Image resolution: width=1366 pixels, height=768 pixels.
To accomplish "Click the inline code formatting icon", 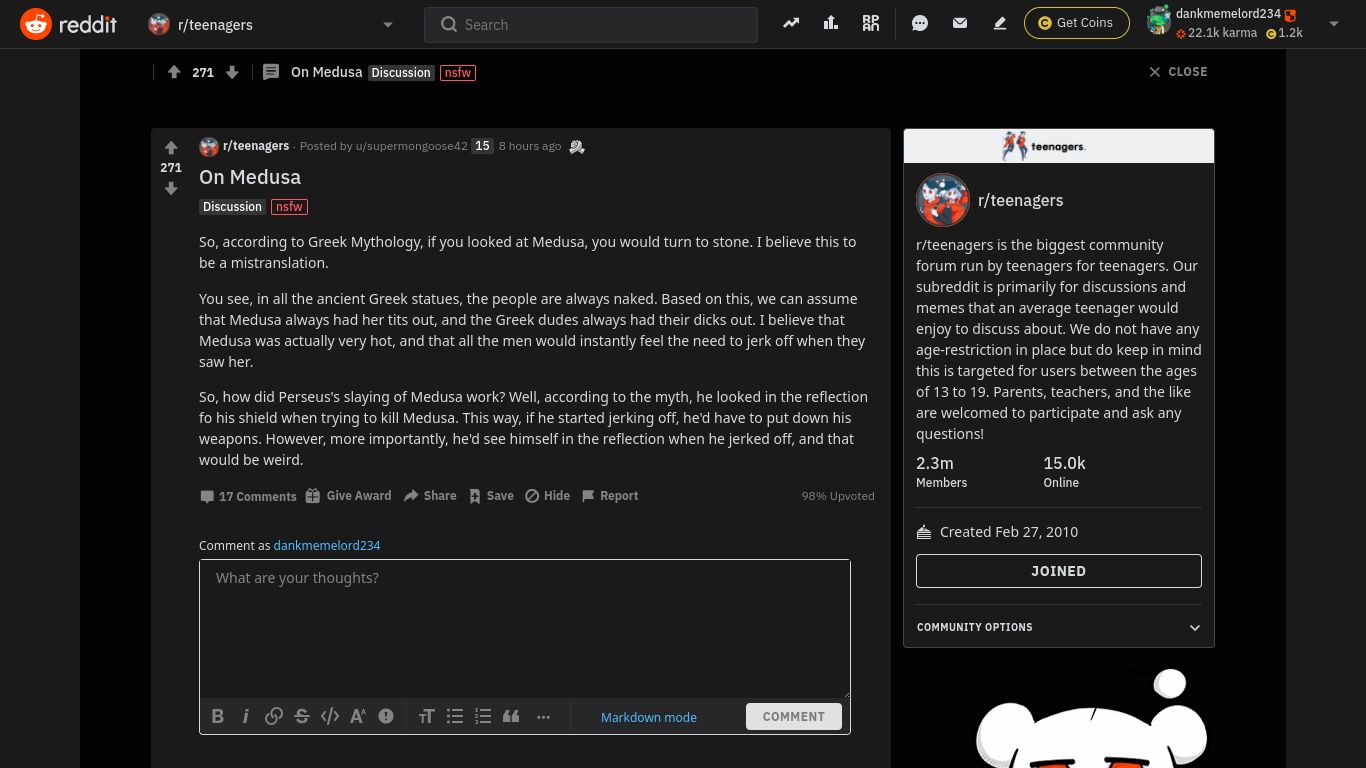I will 330,716.
